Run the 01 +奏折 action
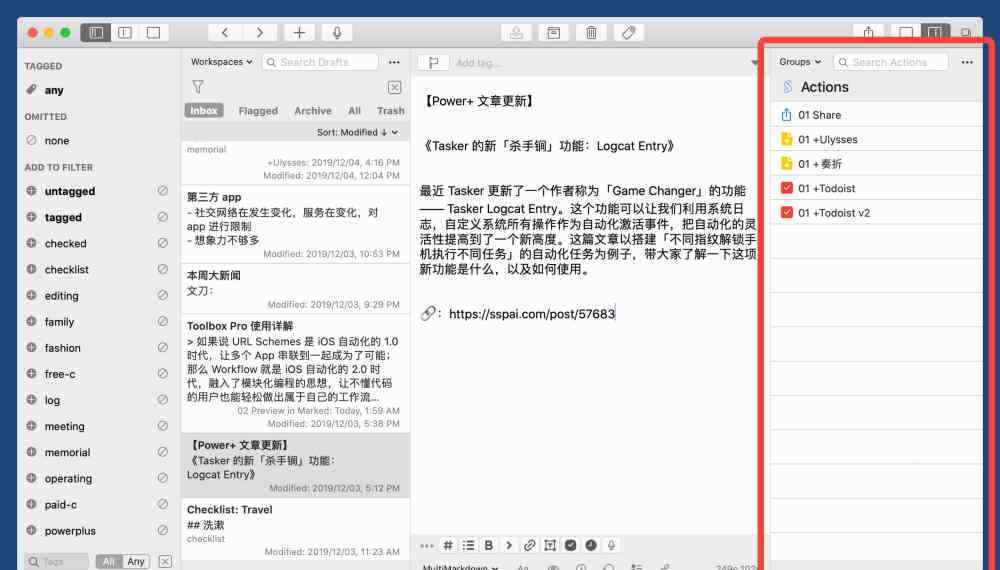 (x=876, y=164)
